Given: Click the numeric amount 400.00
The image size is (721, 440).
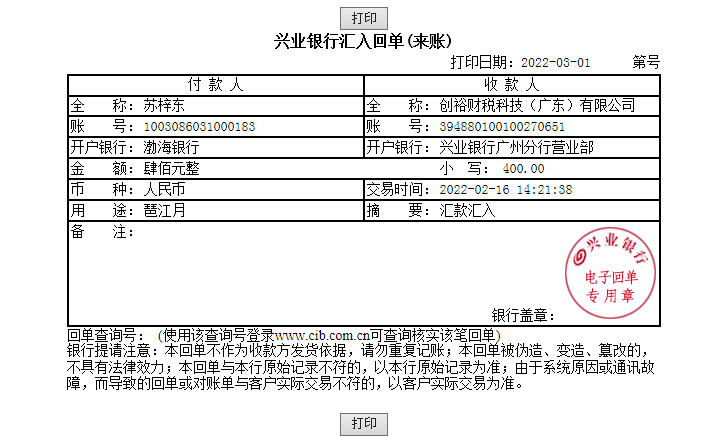Looking at the screenshot, I should [523, 169].
